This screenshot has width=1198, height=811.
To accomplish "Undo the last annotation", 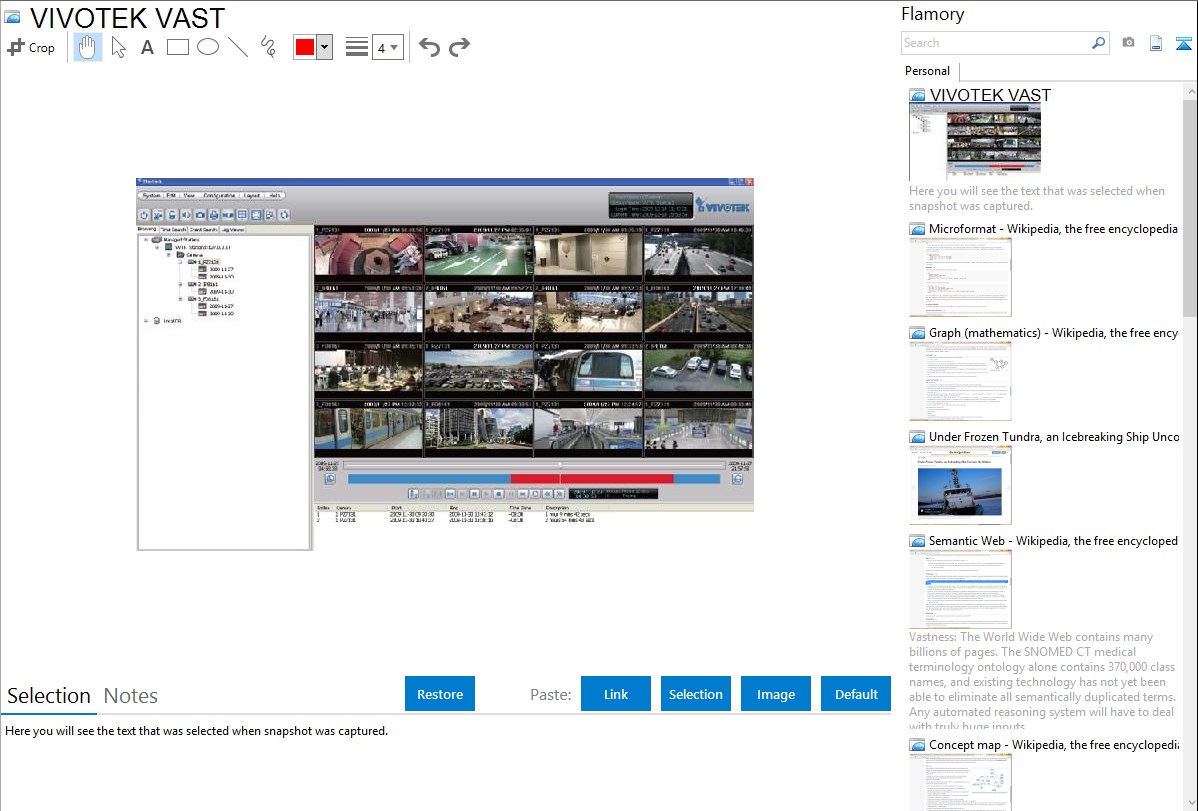I will tap(429, 47).
